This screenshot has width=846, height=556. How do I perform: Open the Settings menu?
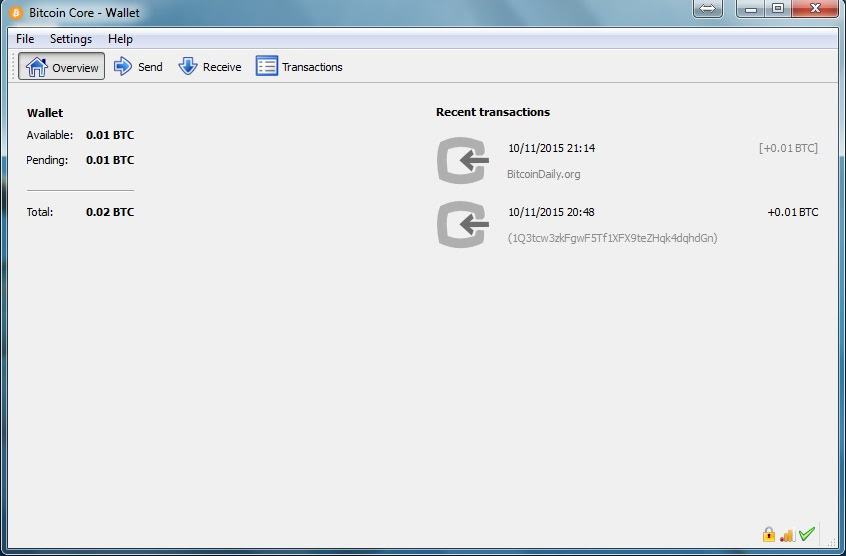point(71,39)
